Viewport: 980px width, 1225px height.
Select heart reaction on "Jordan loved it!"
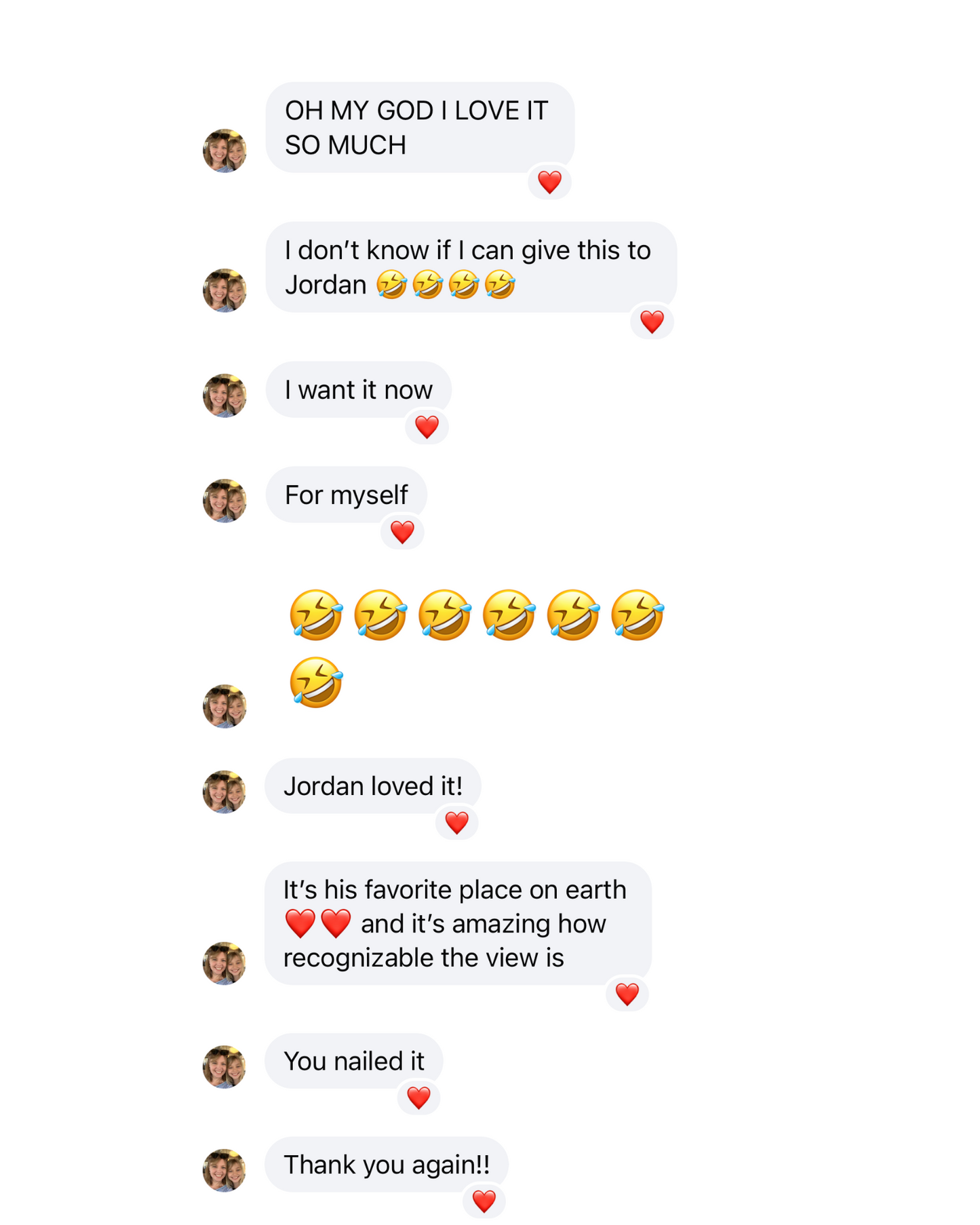pos(456,823)
